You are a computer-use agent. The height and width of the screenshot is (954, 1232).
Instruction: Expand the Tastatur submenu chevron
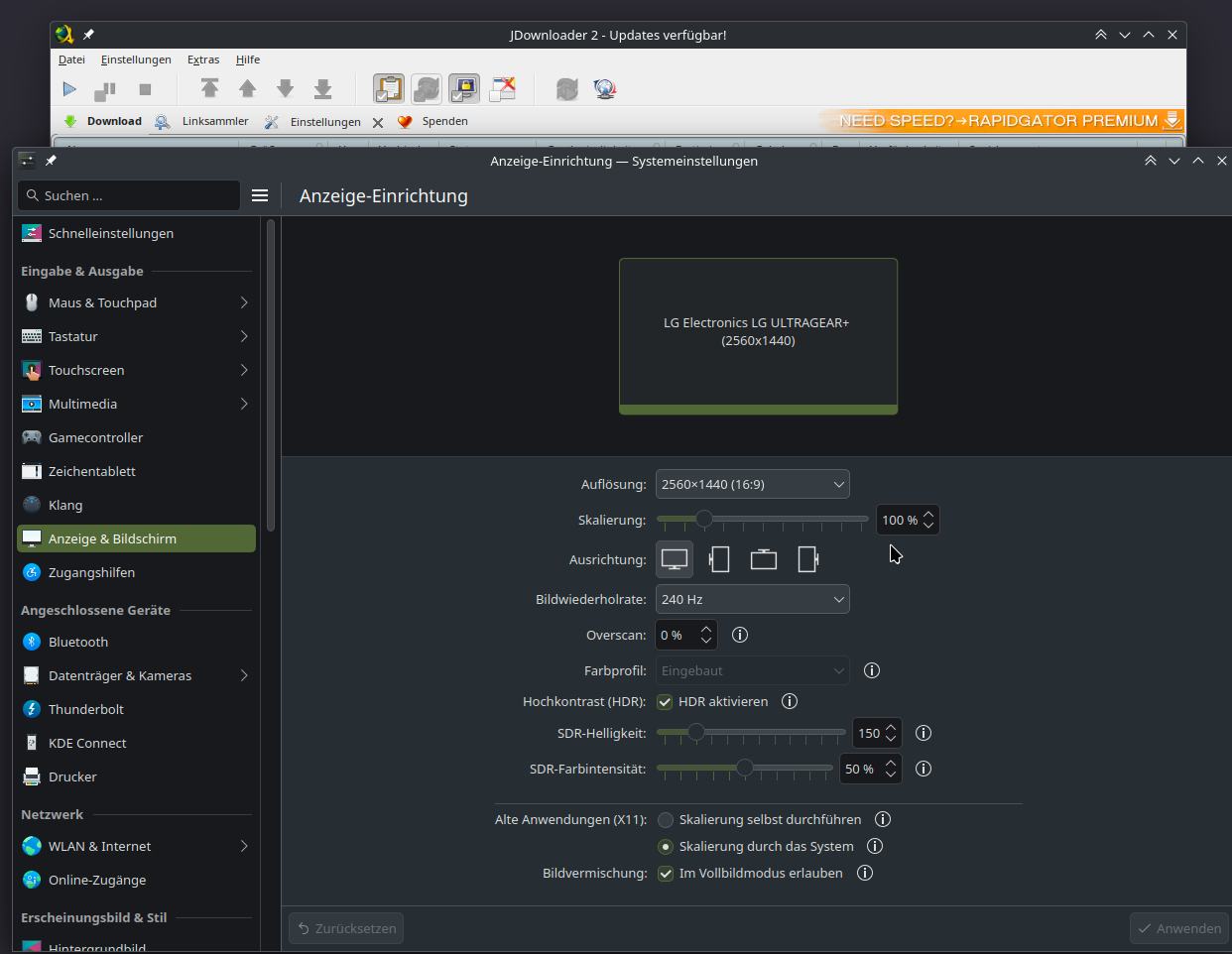[244, 336]
